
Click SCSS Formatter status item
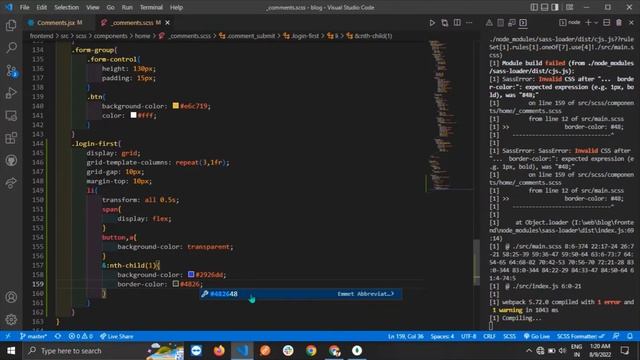click(x=581, y=336)
